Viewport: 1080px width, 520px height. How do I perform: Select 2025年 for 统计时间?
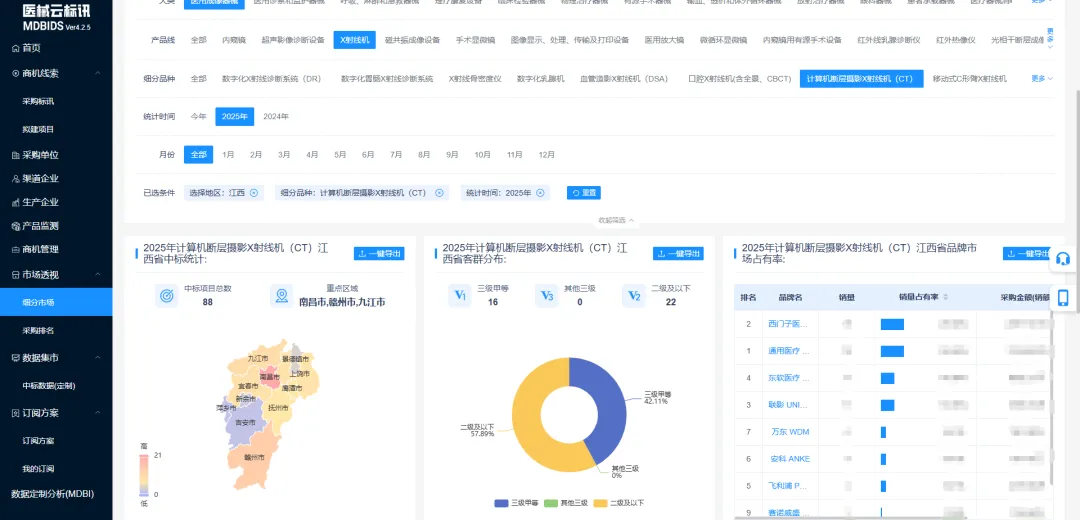pyautogui.click(x=235, y=116)
